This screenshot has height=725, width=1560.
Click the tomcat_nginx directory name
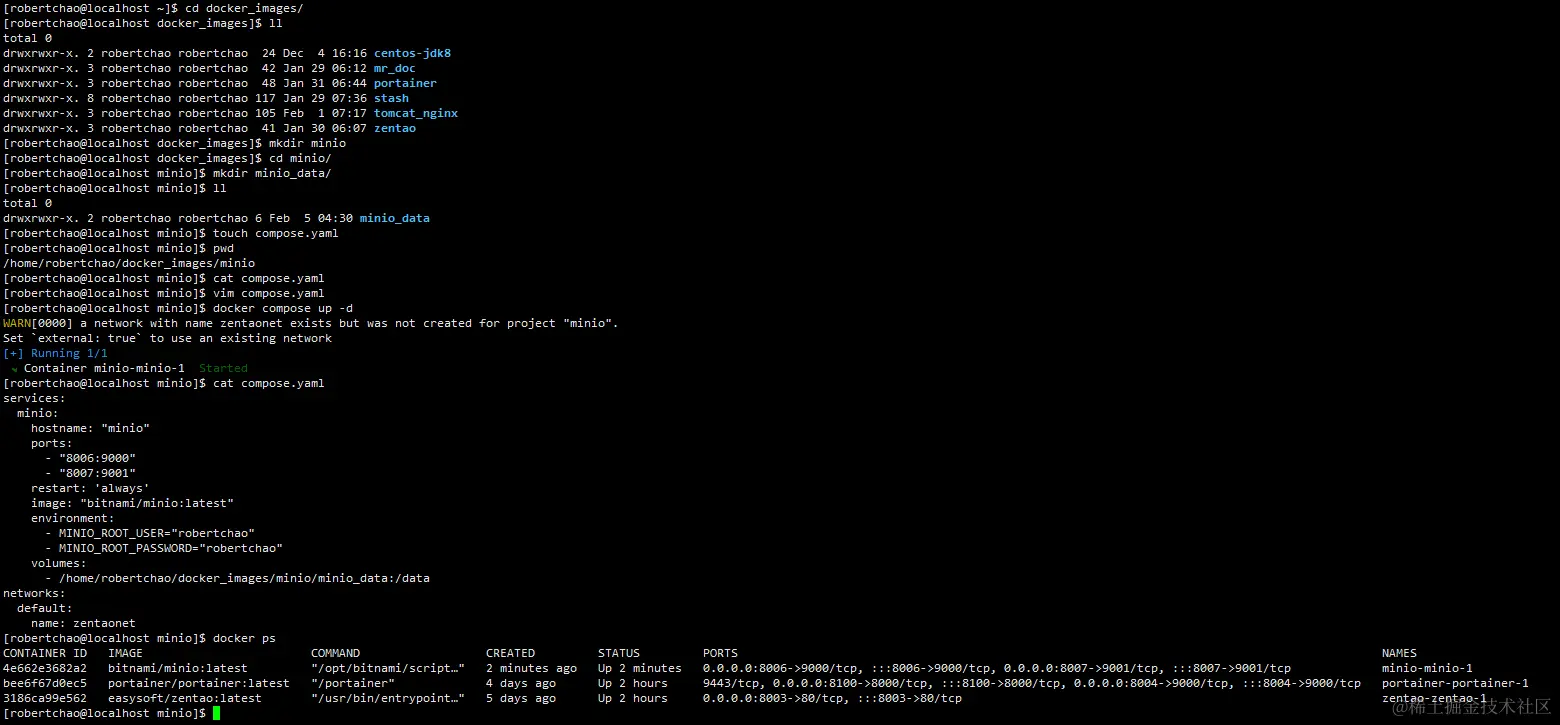[416, 113]
